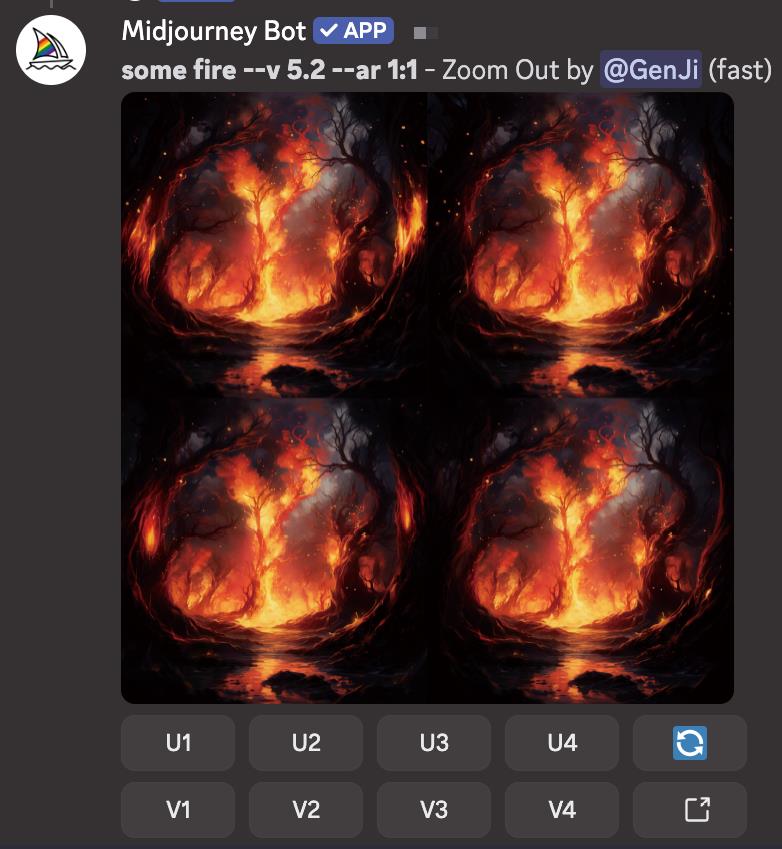This screenshot has width=782, height=849.
Task: Open the top-left fire image in the grid
Action: (274, 245)
